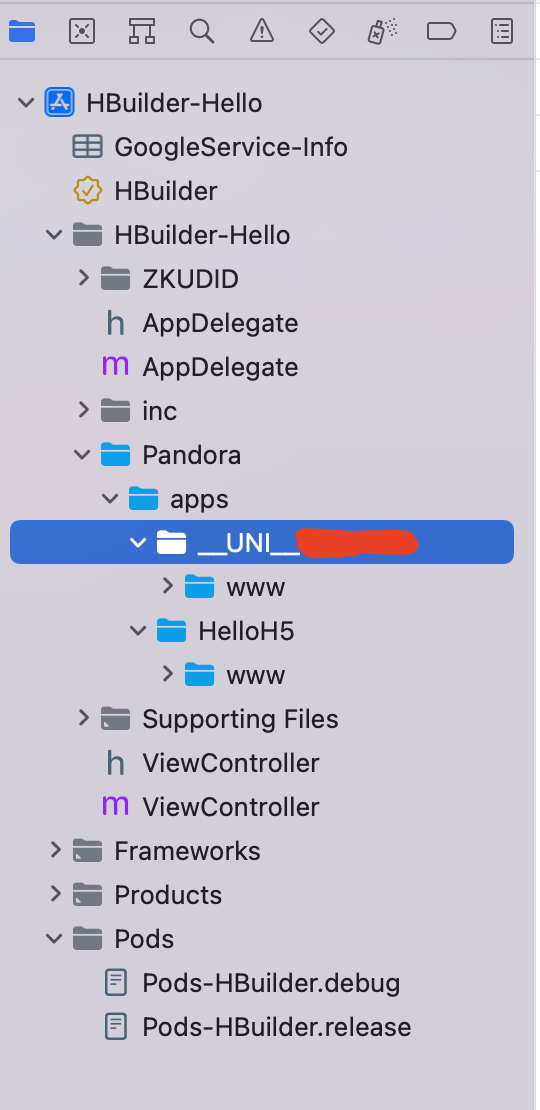Open the Find navigator magnifier icon
The image size is (540, 1110).
[x=202, y=31]
